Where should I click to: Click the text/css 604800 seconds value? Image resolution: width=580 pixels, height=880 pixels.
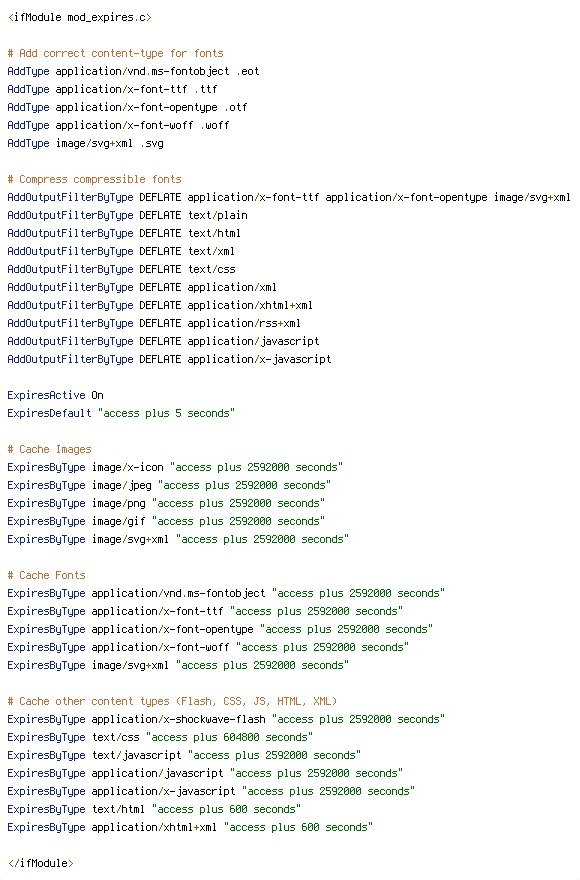[229, 737]
